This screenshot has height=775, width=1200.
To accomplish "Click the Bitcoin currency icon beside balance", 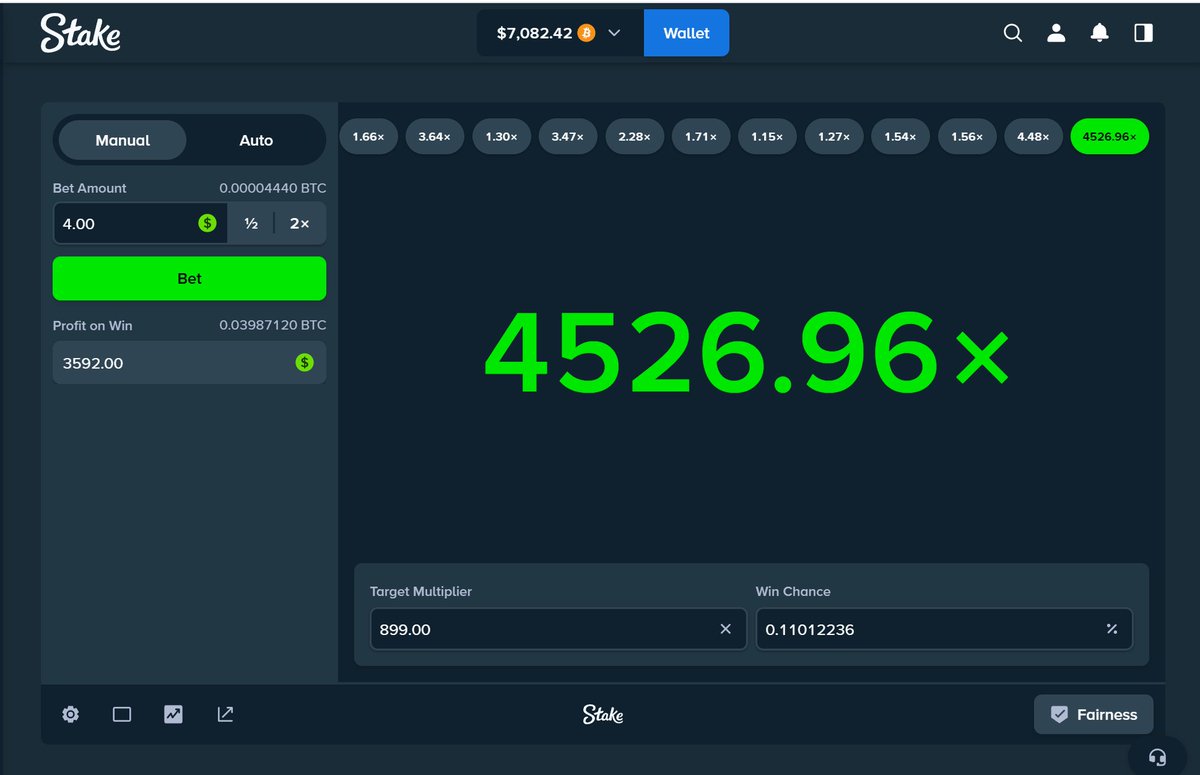I will (586, 33).
